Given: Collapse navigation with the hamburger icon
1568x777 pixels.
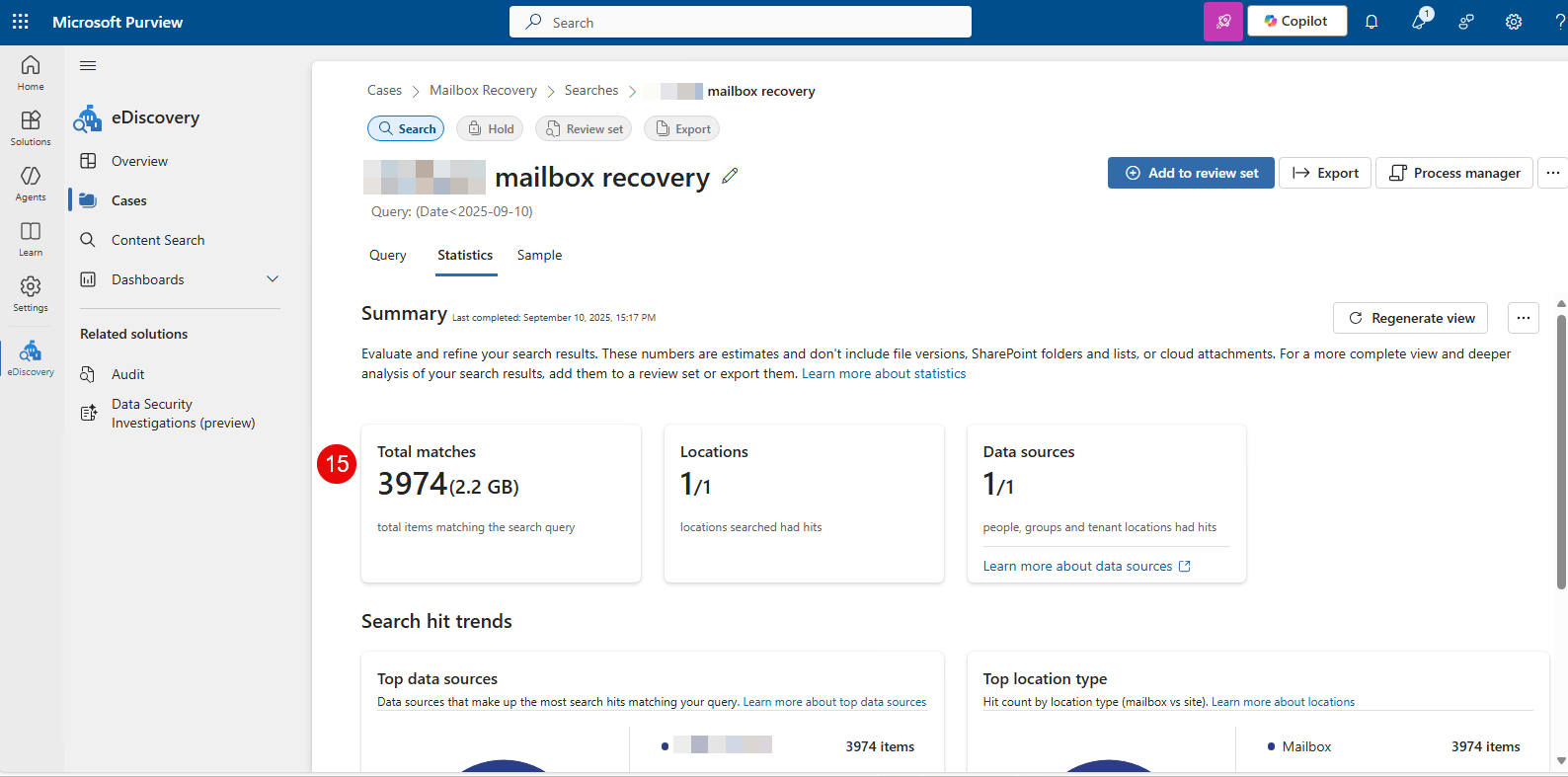Looking at the screenshot, I should coord(88,66).
